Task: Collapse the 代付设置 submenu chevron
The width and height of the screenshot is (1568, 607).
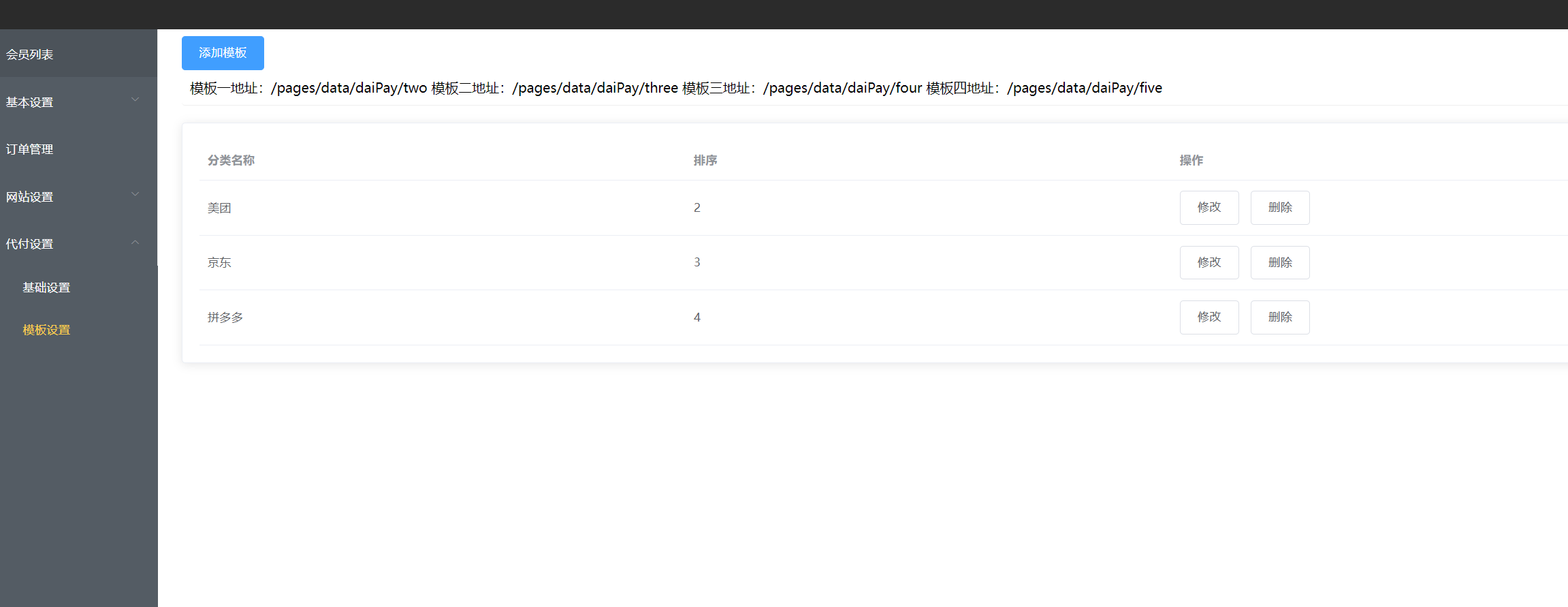Action: (x=135, y=243)
